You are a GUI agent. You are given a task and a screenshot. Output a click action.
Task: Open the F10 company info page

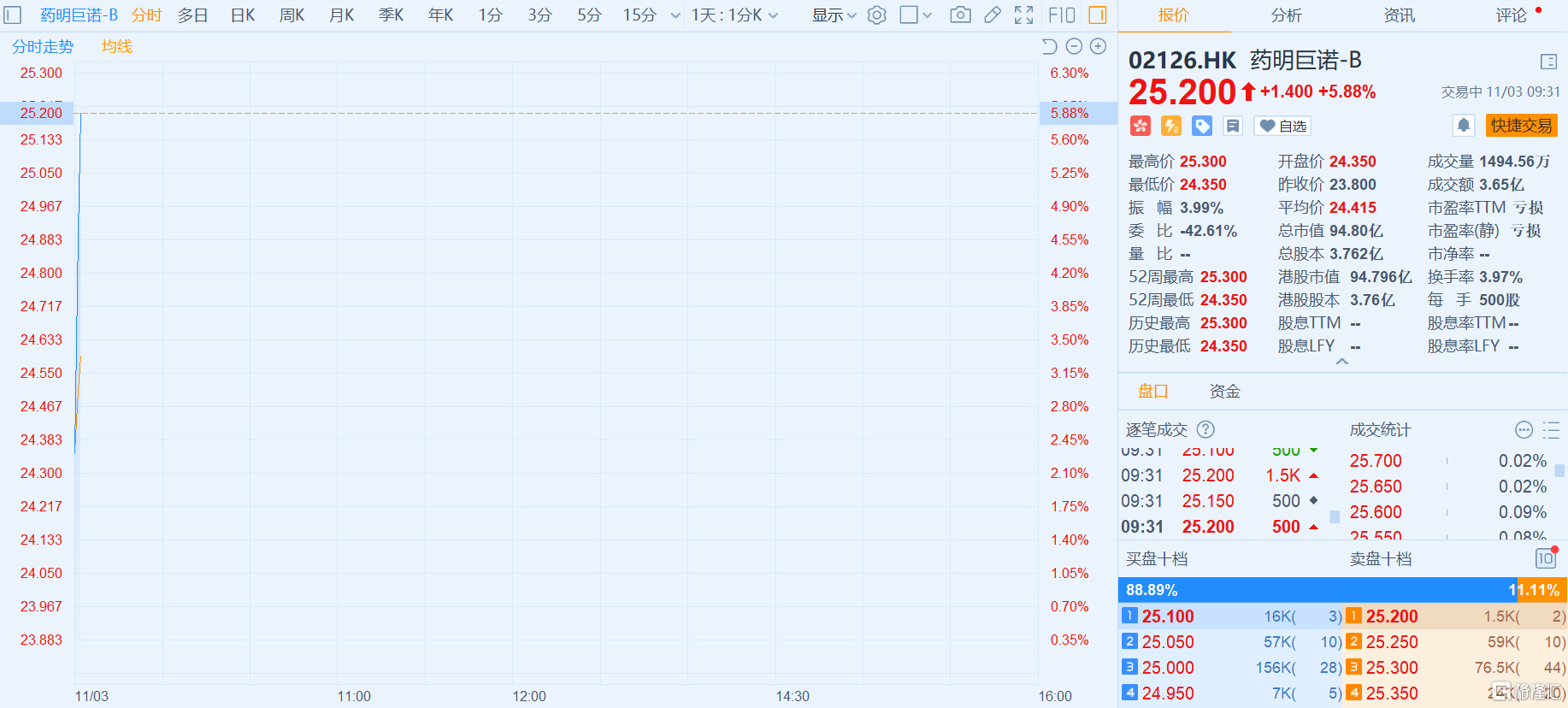[1061, 15]
